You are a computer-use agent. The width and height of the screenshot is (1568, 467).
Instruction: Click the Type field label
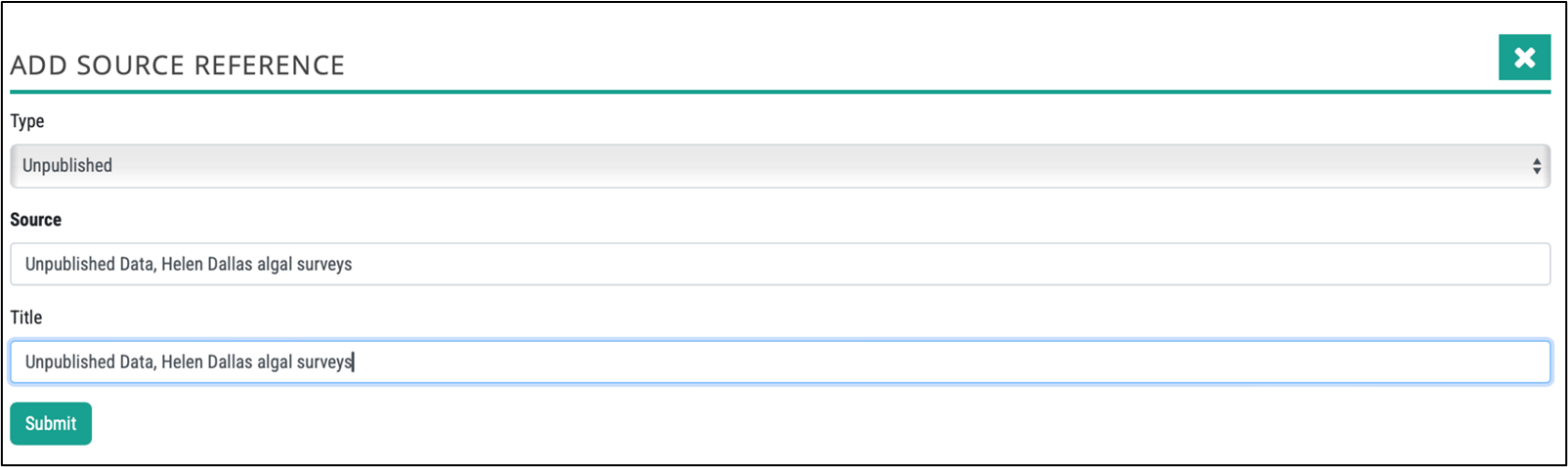tap(27, 121)
